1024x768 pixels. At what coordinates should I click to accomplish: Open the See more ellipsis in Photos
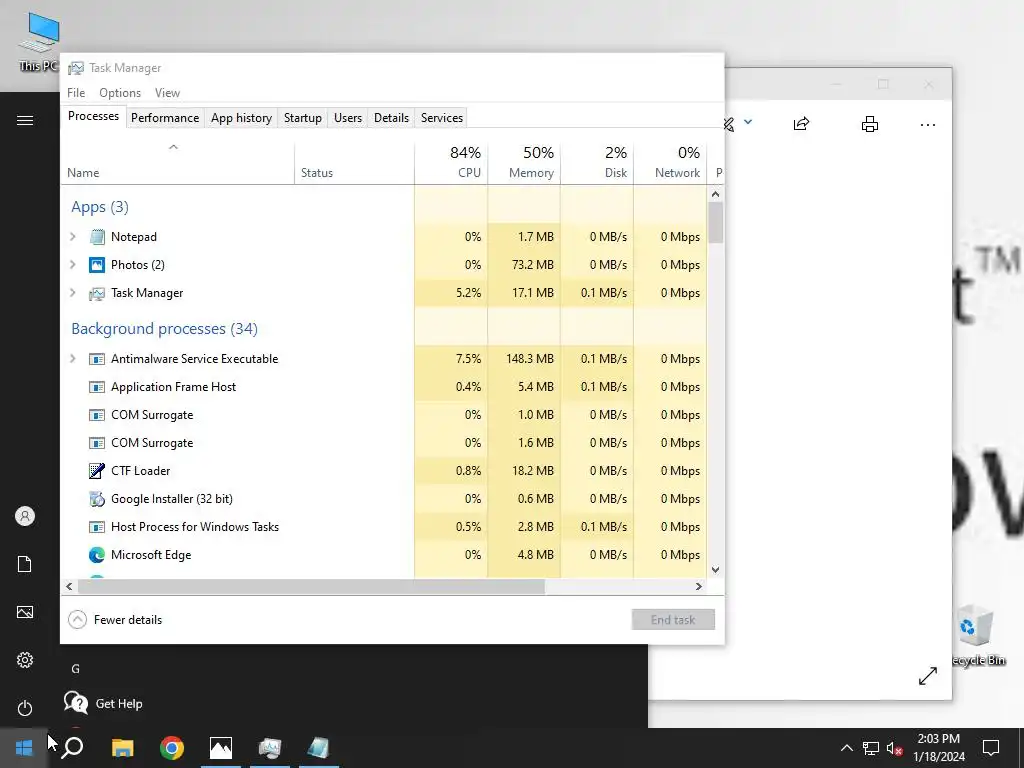click(x=928, y=125)
